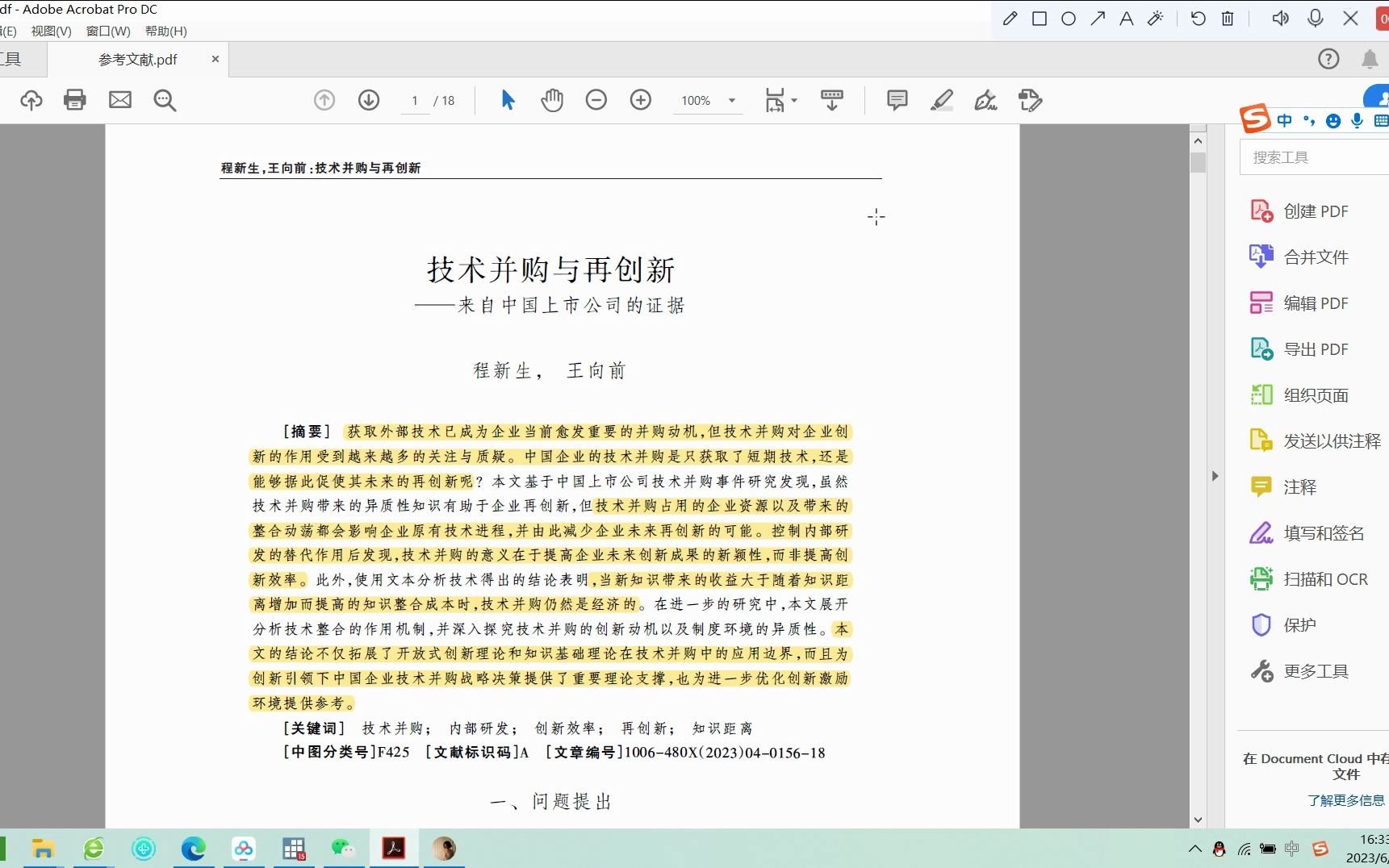Open the 更多工具 option
Image resolution: width=1389 pixels, height=868 pixels.
[x=1299, y=671]
